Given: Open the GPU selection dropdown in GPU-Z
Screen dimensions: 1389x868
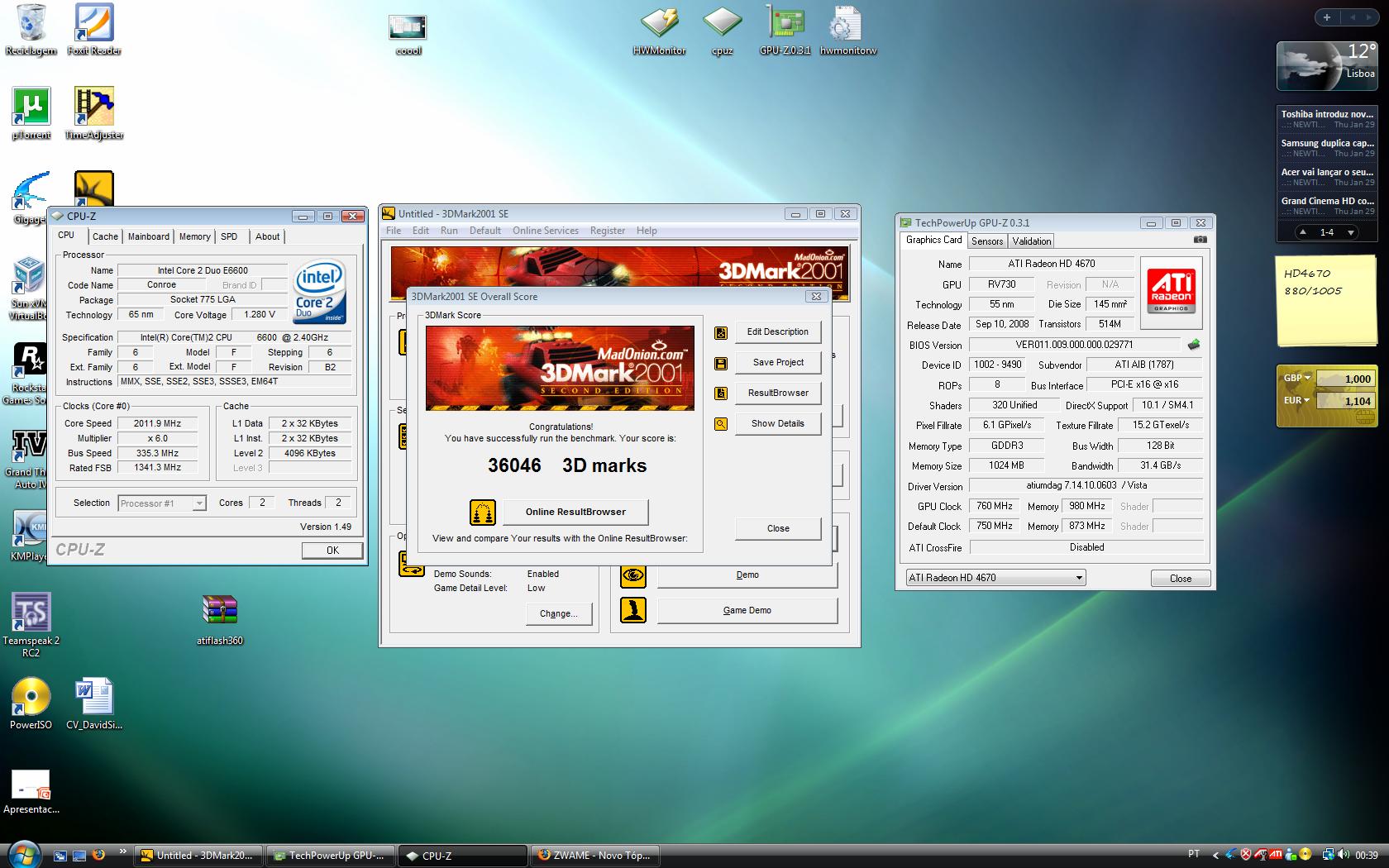Looking at the screenshot, I should [995, 578].
